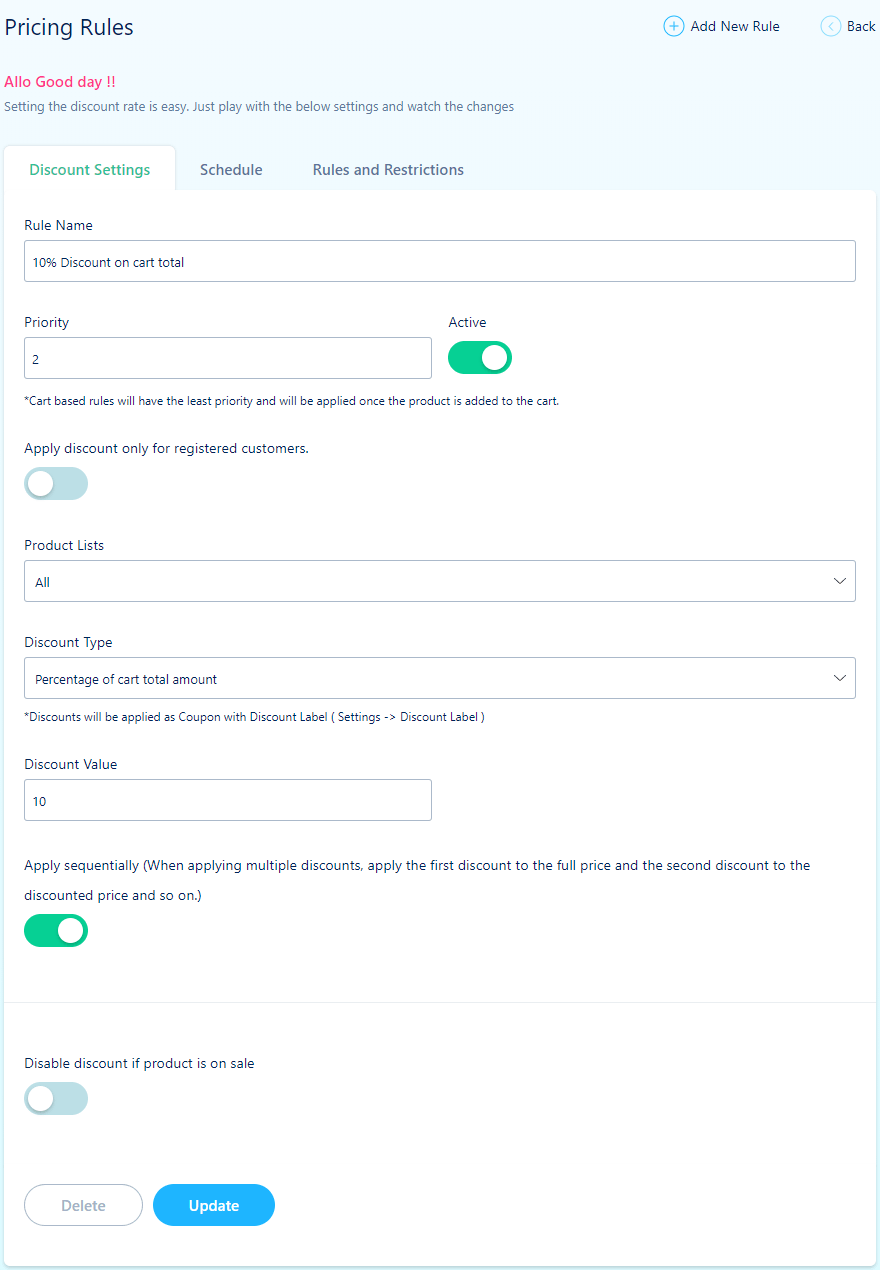Toggle the Active switch off
880x1270 pixels.
tap(480, 358)
